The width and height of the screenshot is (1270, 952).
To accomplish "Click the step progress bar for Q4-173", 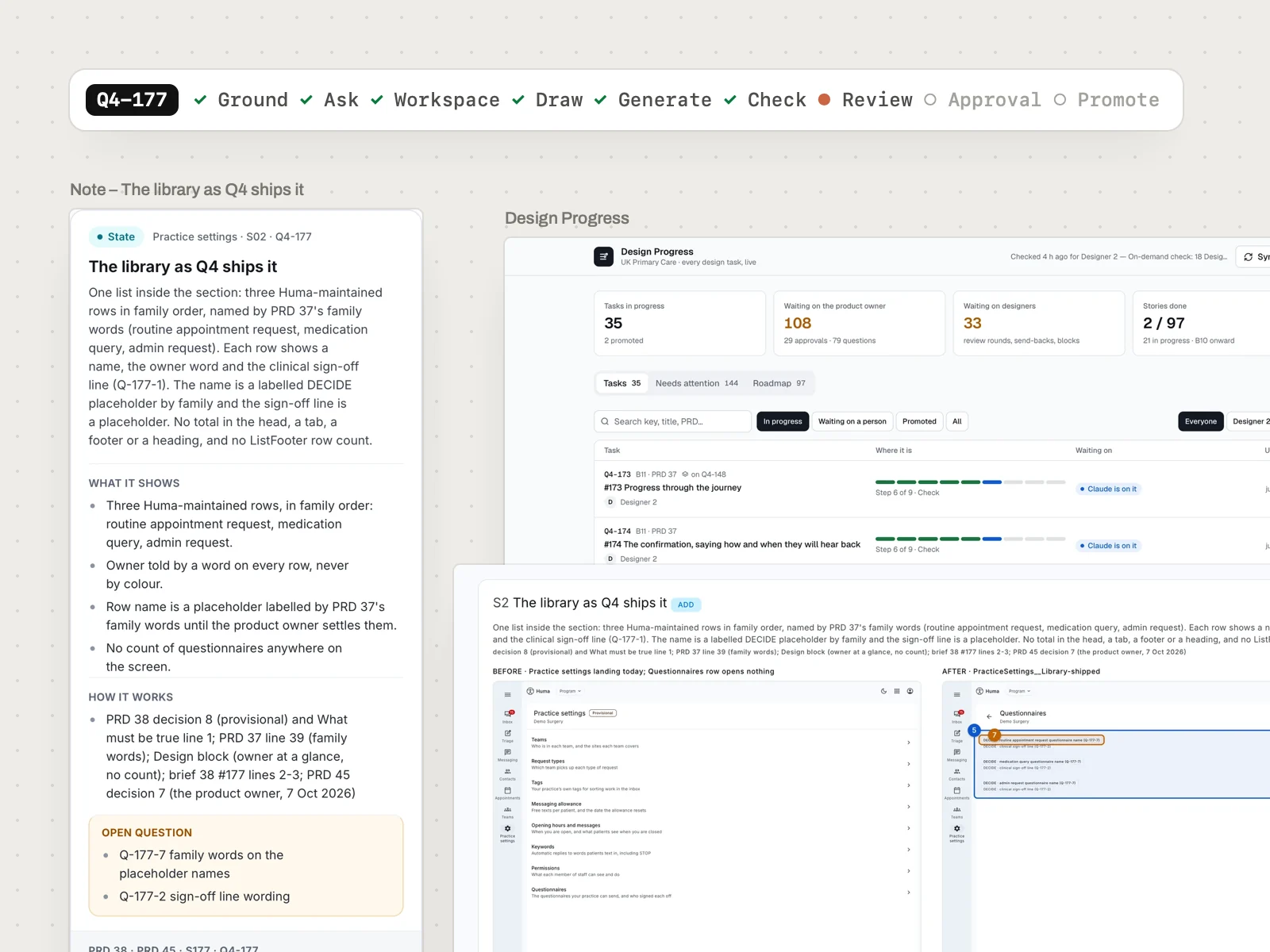I will point(970,482).
